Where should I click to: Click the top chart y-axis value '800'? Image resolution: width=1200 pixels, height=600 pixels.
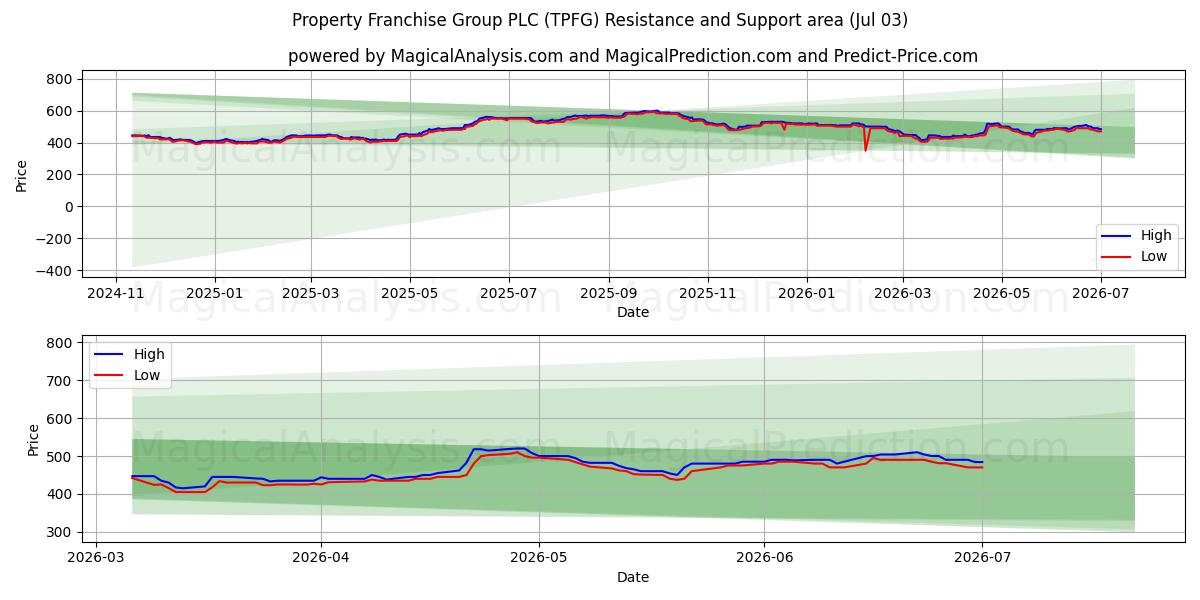[61, 79]
